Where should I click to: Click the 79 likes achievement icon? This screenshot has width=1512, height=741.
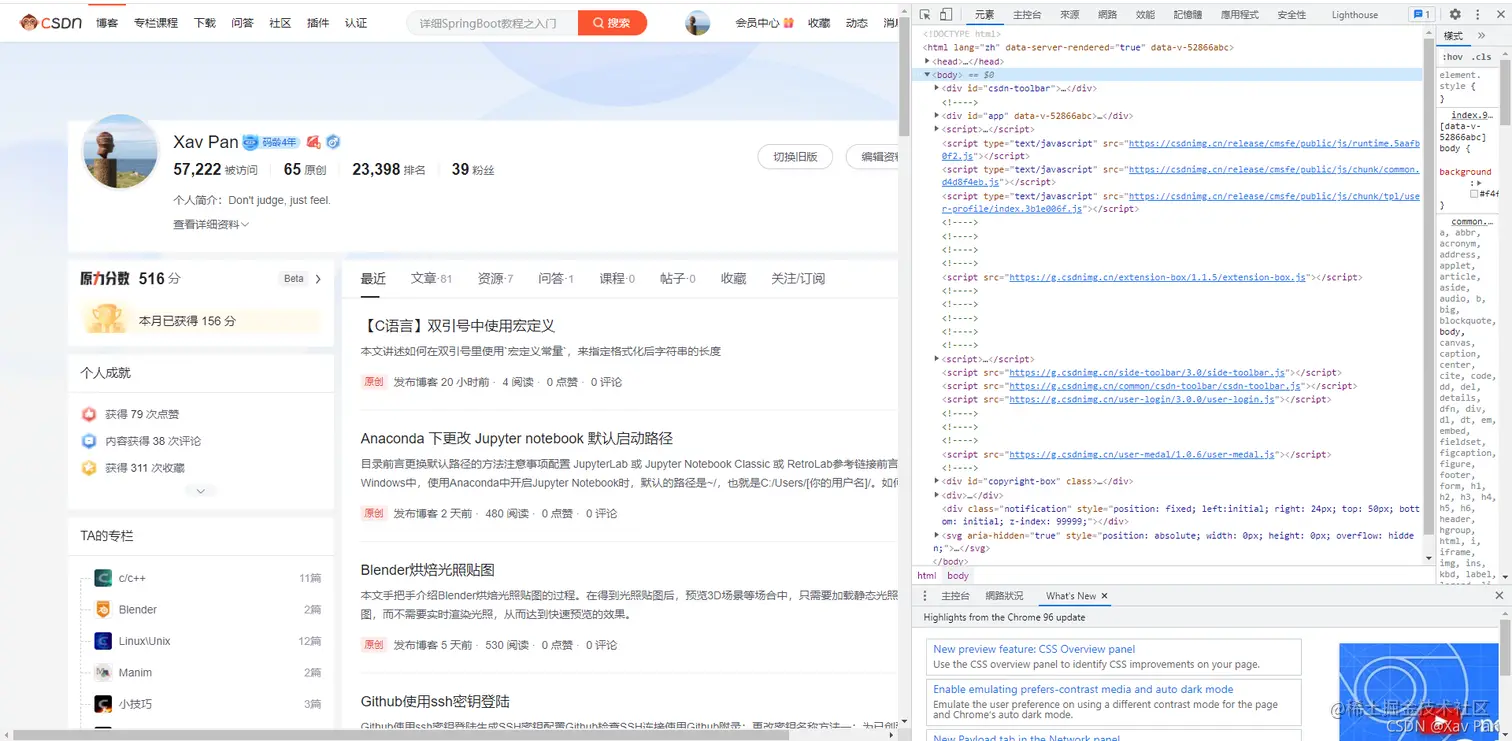click(89, 414)
